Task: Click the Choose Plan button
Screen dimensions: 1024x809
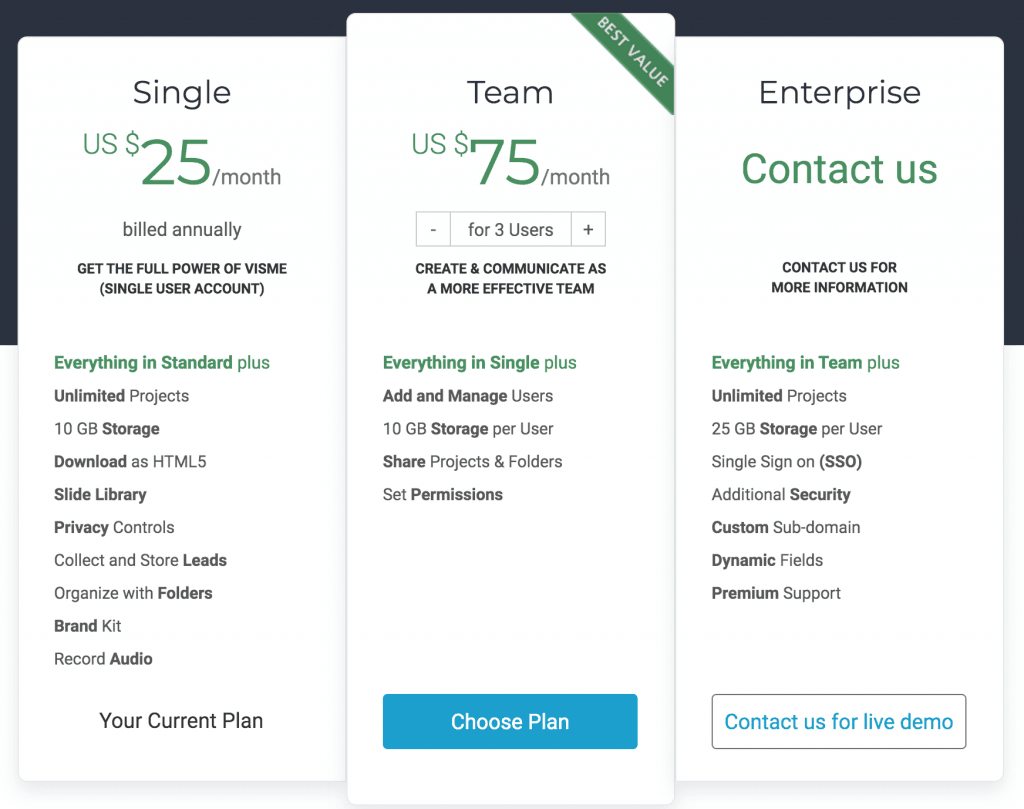Action: (510, 721)
